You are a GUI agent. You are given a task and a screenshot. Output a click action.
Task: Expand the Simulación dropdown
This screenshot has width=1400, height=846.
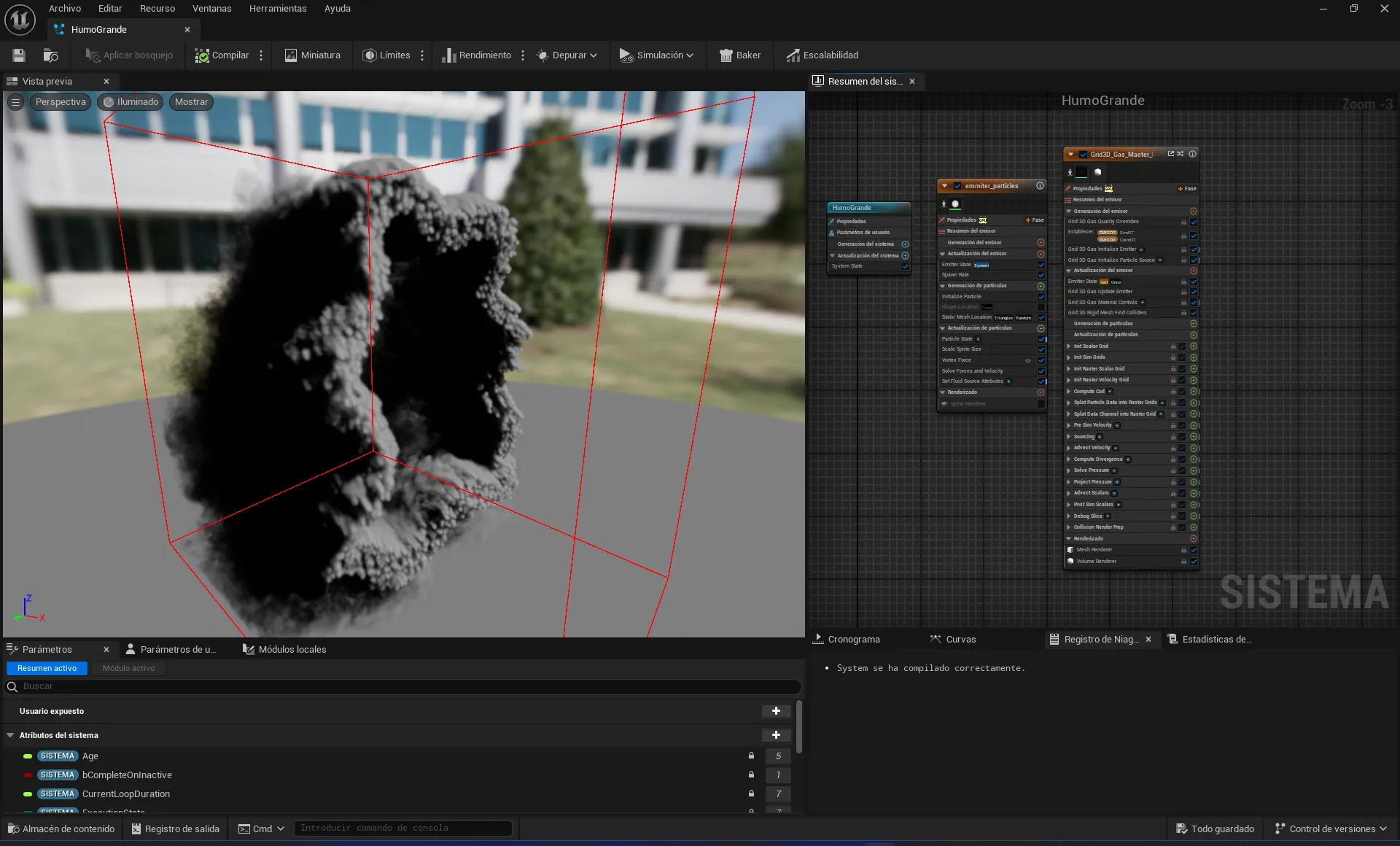click(656, 55)
